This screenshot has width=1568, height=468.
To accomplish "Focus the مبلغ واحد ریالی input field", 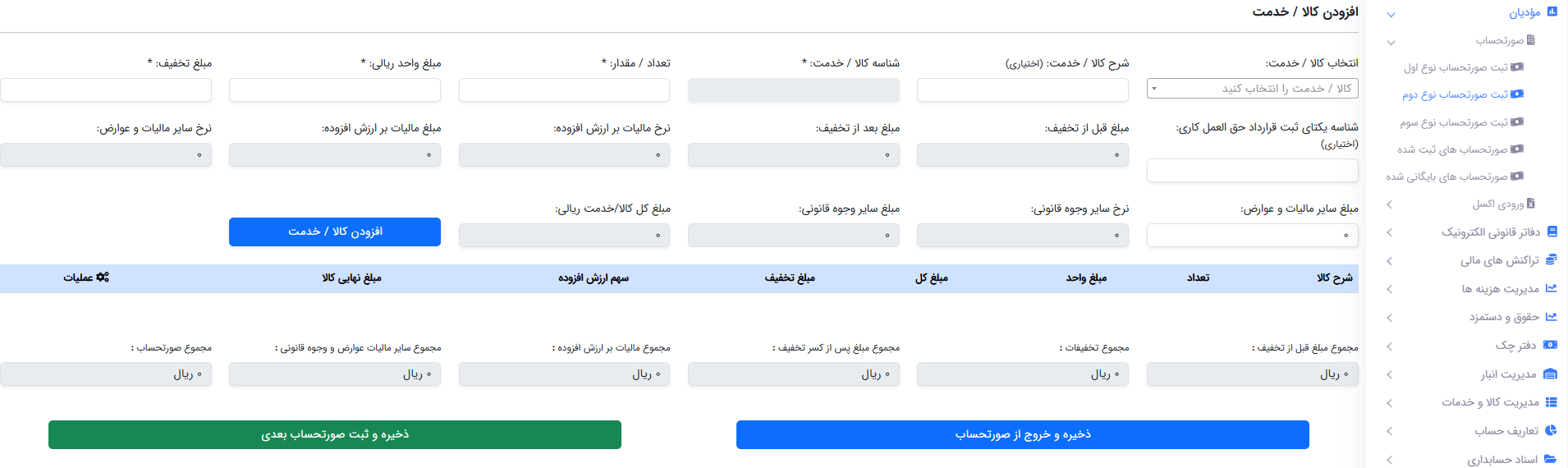I will (335, 90).
